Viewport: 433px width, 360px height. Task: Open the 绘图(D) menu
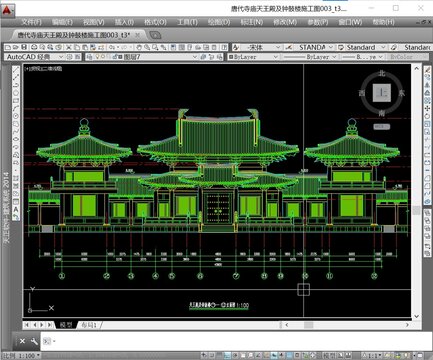coord(219,22)
